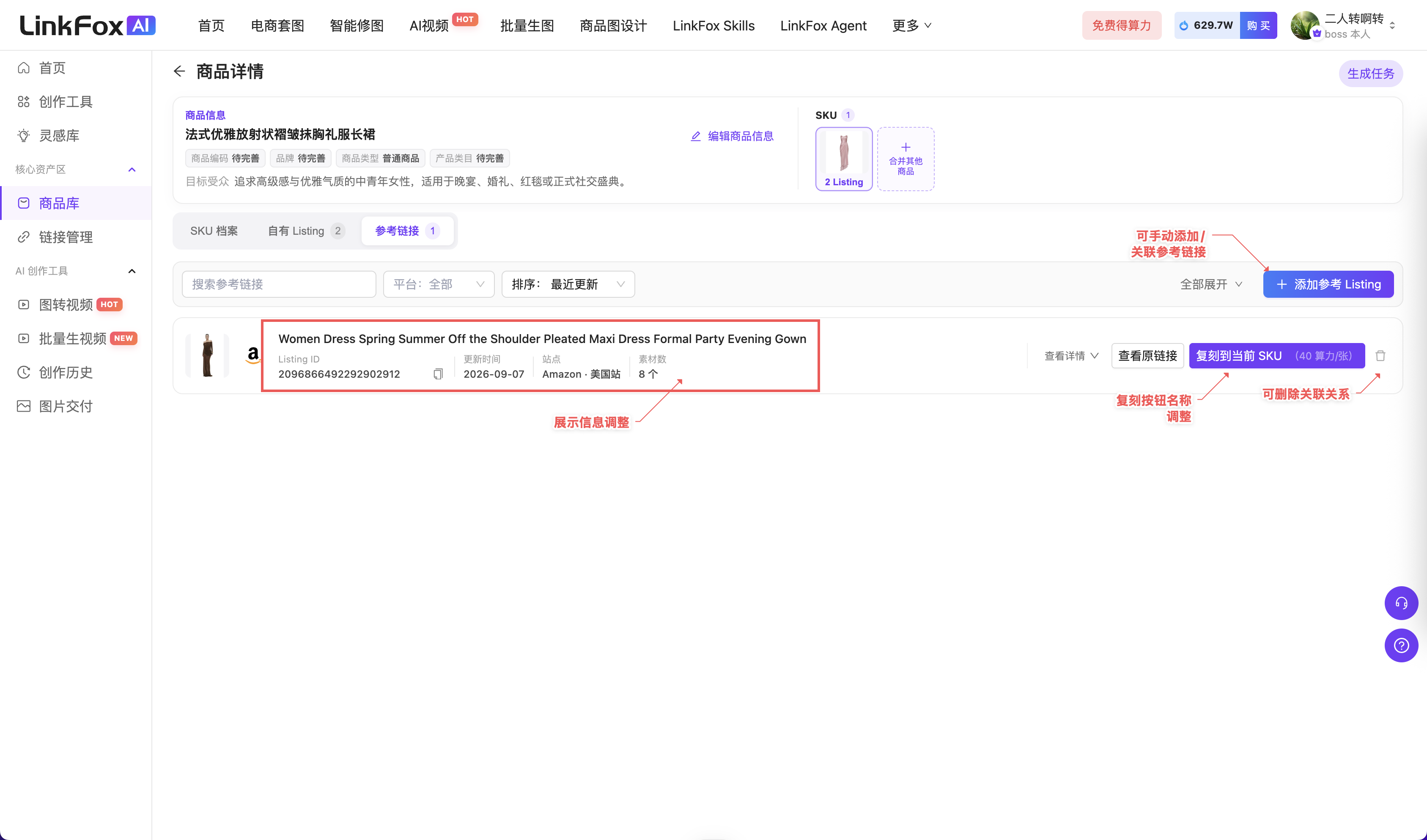Viewport: 1427px width, 840px height.
Task: Click the 合并其他商品 add tile
Action: point(906,159)
